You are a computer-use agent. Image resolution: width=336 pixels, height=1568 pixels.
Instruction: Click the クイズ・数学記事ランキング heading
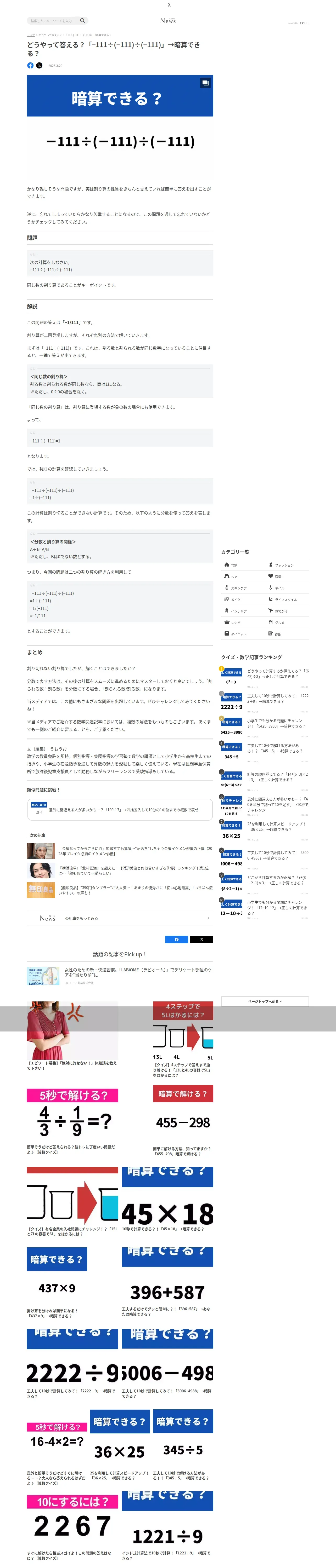tap(252, 658)
